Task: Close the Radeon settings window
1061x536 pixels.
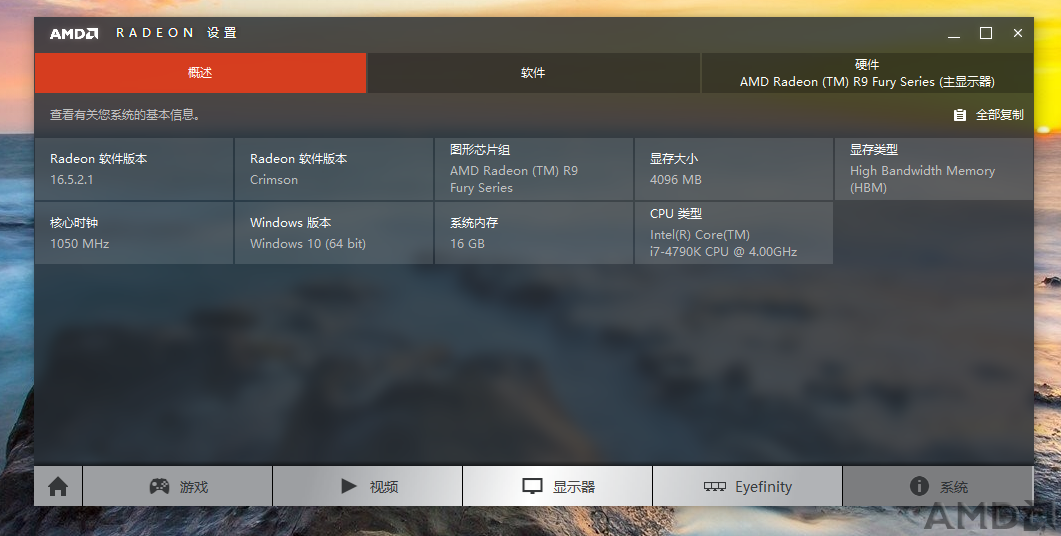Action: point(1018,33)
